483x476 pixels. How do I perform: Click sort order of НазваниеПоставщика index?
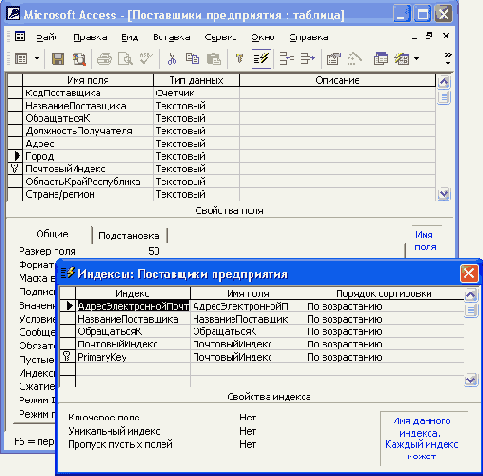pyautogui.click(x=384, y=319)
